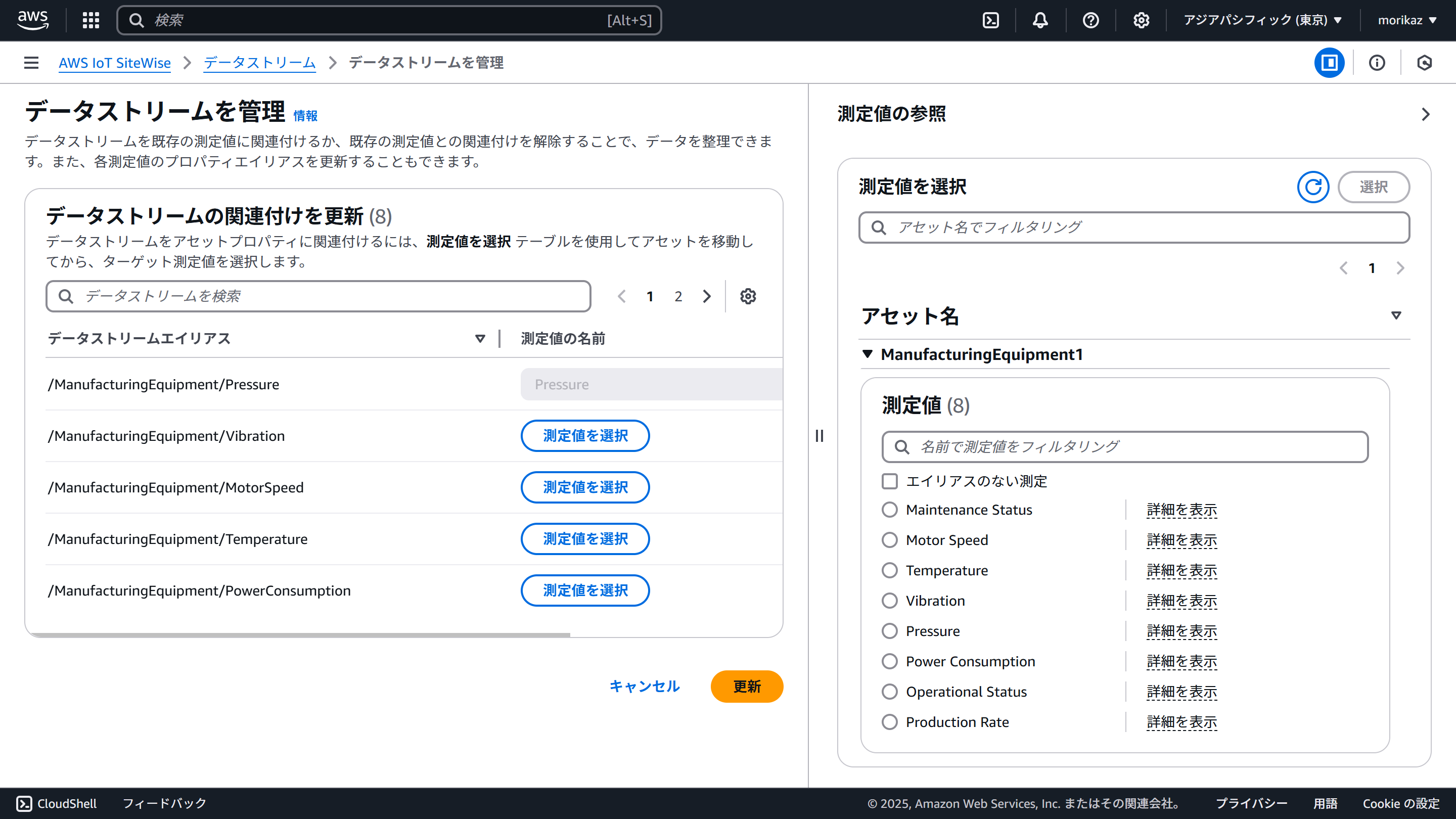Image resolution: width=1456 pixels, height=819 pixels.
Task: Click the horizontal table scrollbar
Action: point(300,635)
